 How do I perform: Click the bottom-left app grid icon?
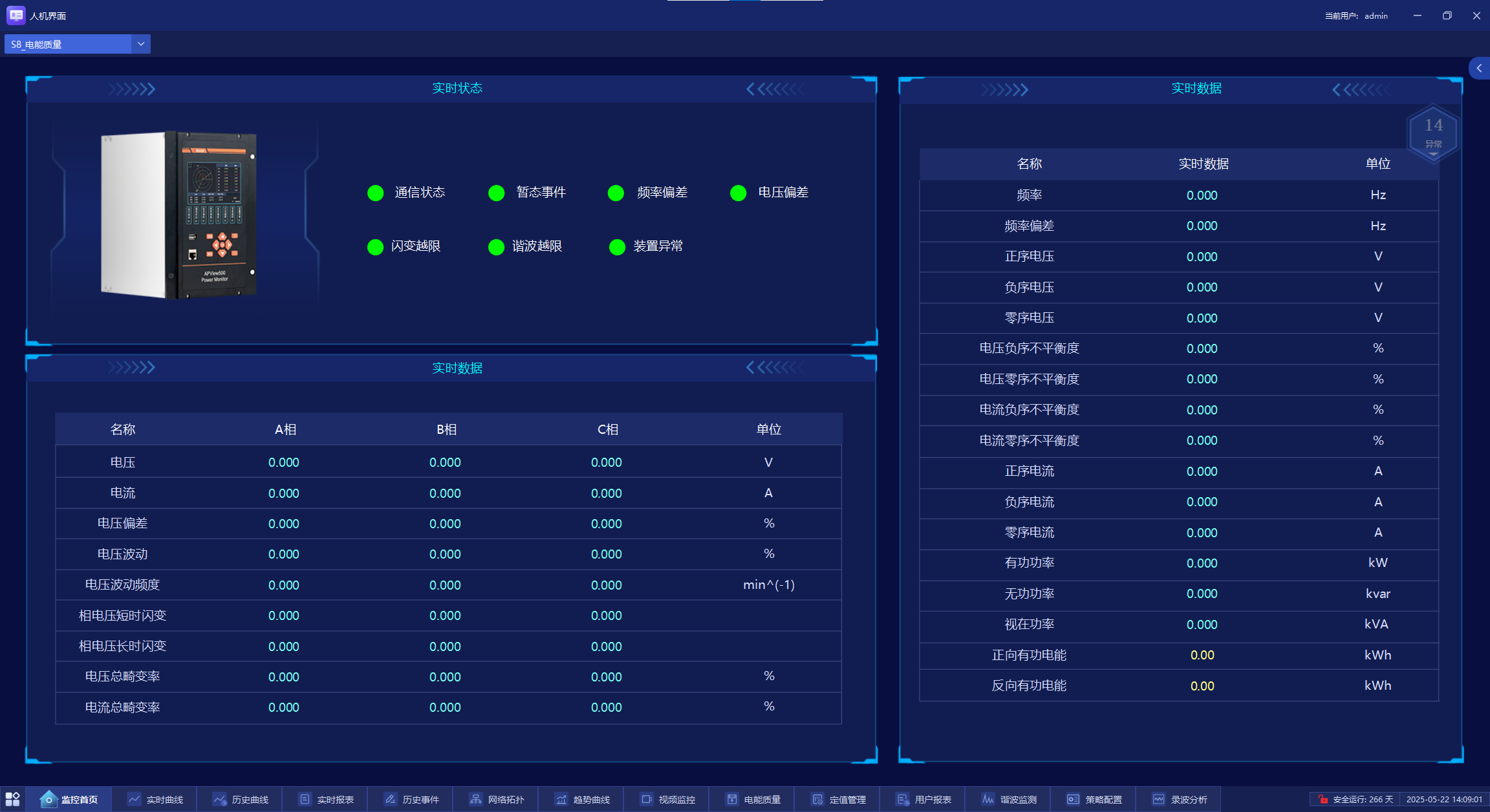pyautogui.click(x=12, y=799)
